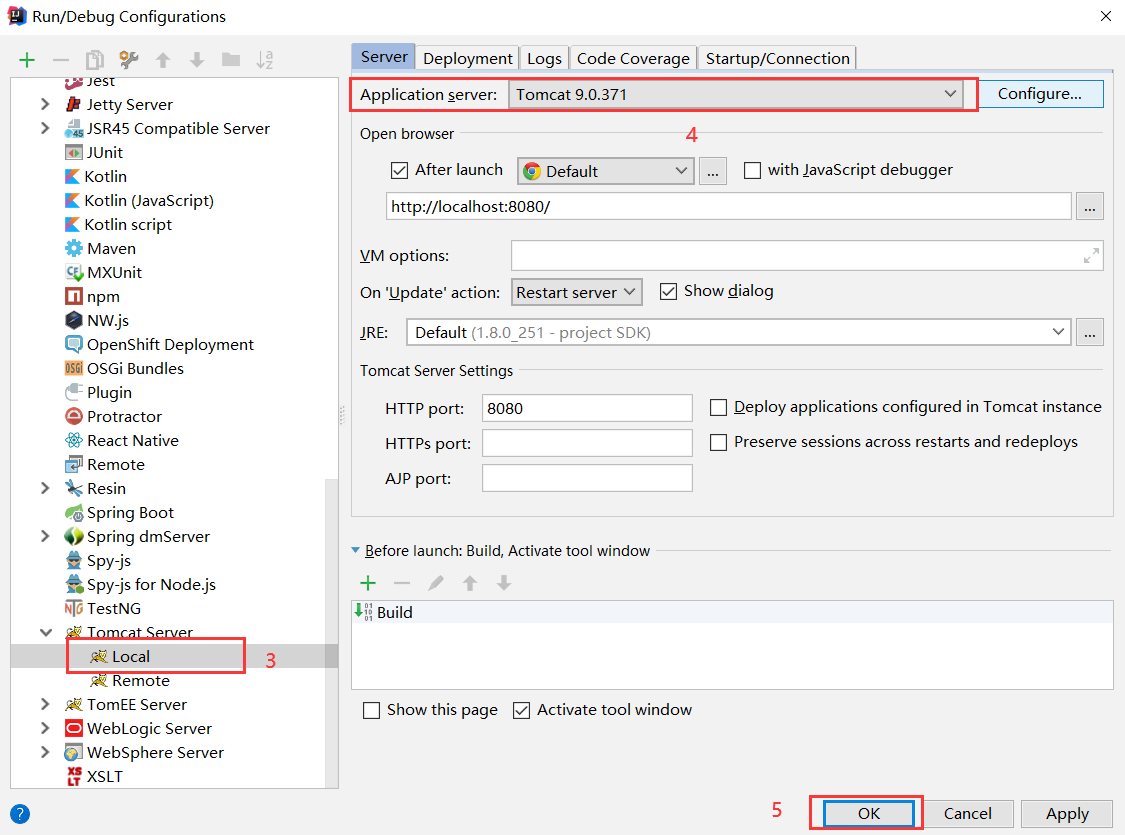Switch to the Startup/Connection tab

click(x=777, y=58)
